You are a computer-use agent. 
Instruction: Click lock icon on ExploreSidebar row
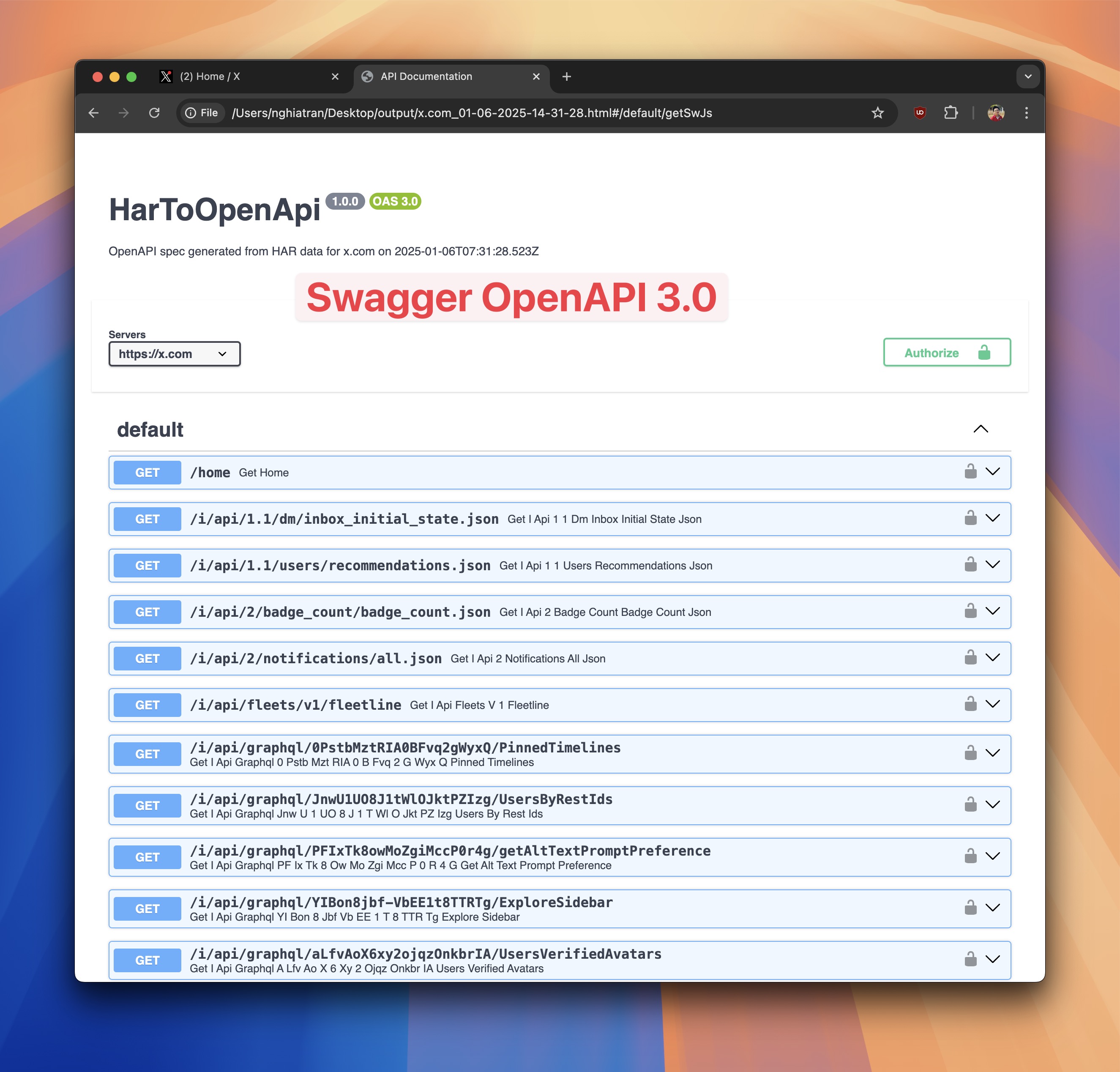(970, 907)
